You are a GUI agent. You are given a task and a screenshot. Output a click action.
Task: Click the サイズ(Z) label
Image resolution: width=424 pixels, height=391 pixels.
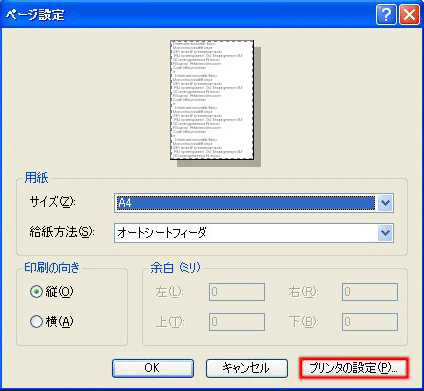52,202
